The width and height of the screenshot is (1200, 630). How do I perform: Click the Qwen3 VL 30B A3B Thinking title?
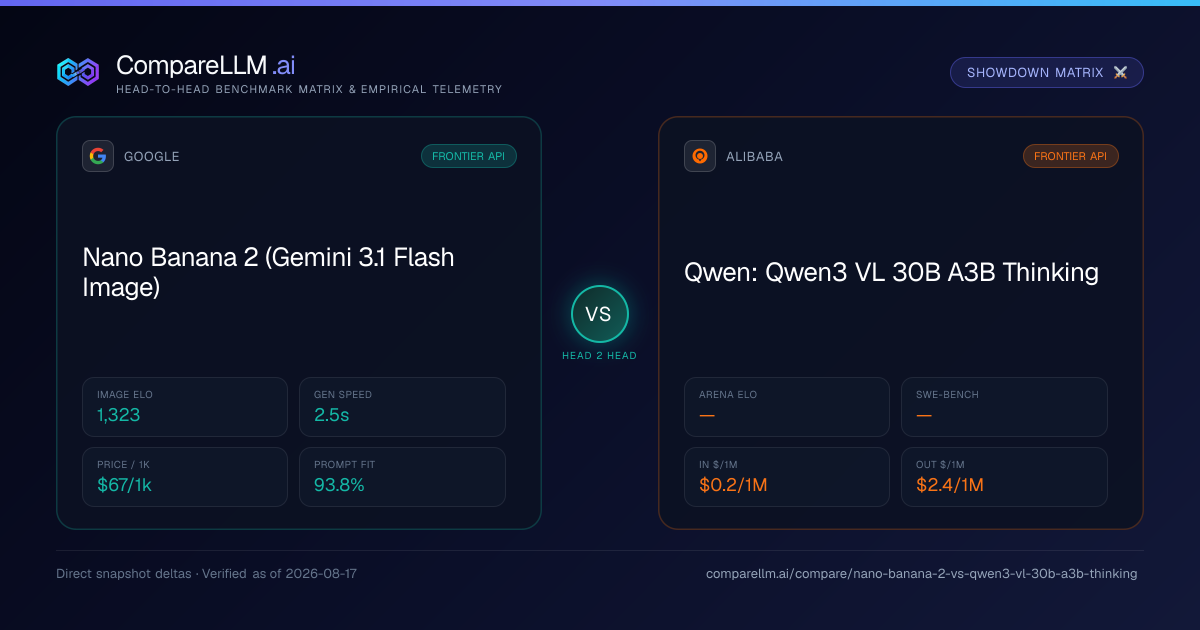tap(891, 272)
